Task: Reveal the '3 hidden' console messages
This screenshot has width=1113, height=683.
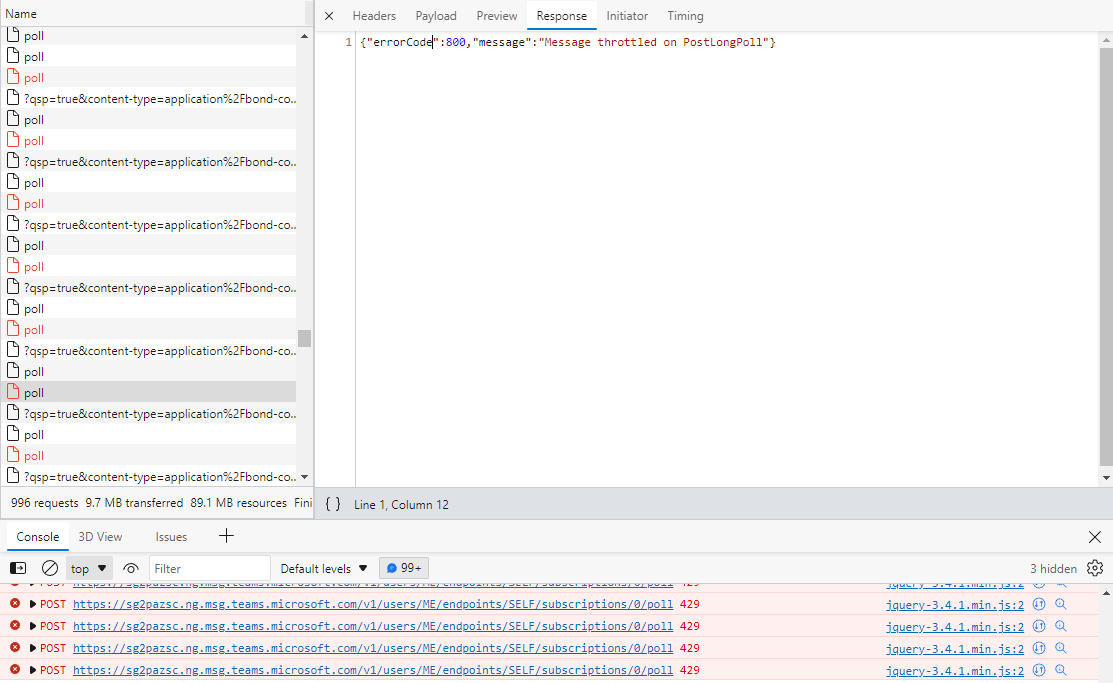Action: [x=1053, y=567]
